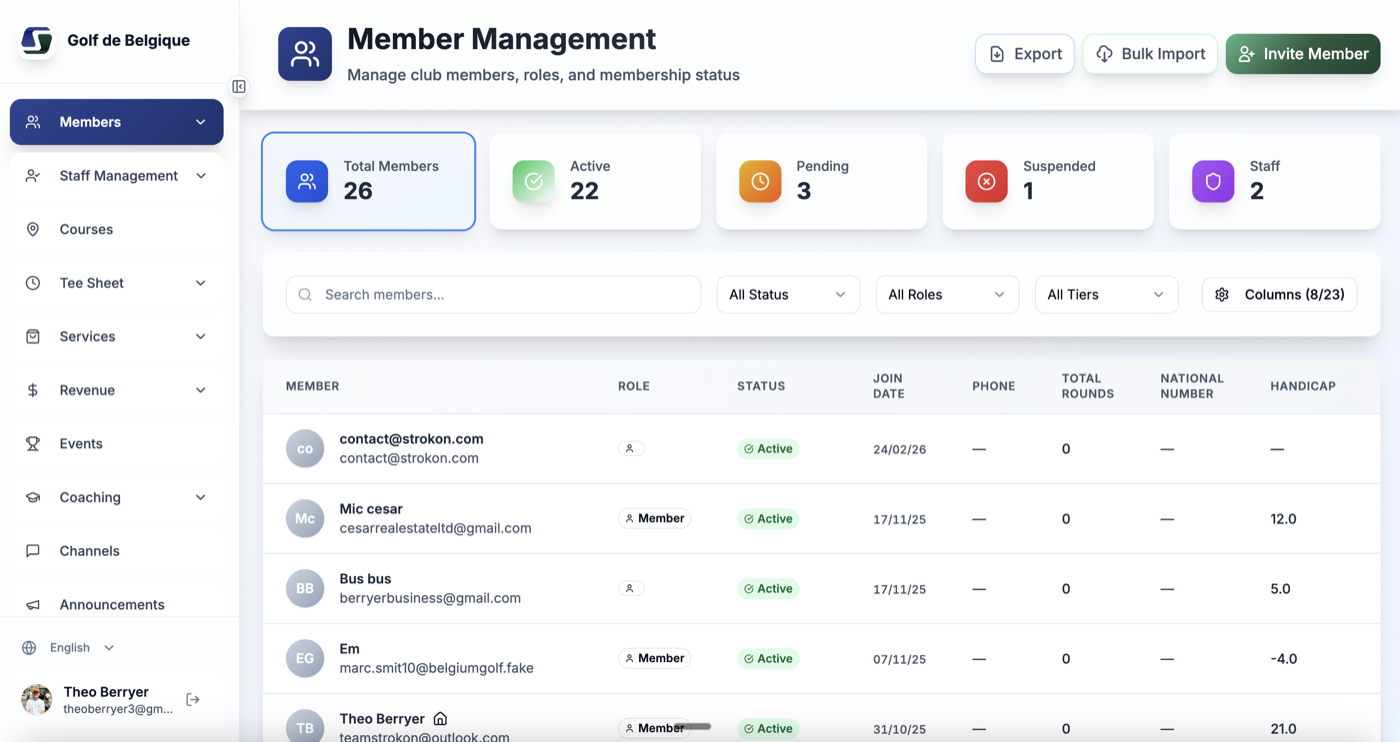This screenshot has height=742, width=1400.
Task: Collapse the sidebar with the panel toggle icon
Action: [239, 87]
